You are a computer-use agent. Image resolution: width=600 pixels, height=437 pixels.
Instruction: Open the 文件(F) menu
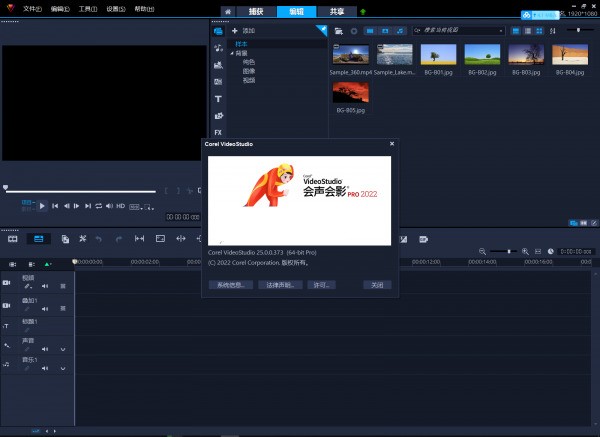click(32, 9)
